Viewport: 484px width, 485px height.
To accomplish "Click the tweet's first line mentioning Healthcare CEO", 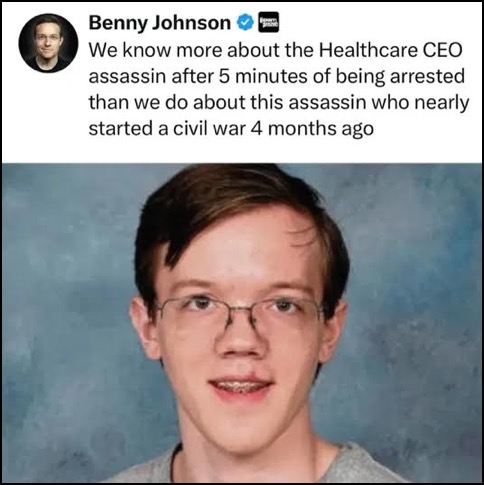I will tap(275, 50).
